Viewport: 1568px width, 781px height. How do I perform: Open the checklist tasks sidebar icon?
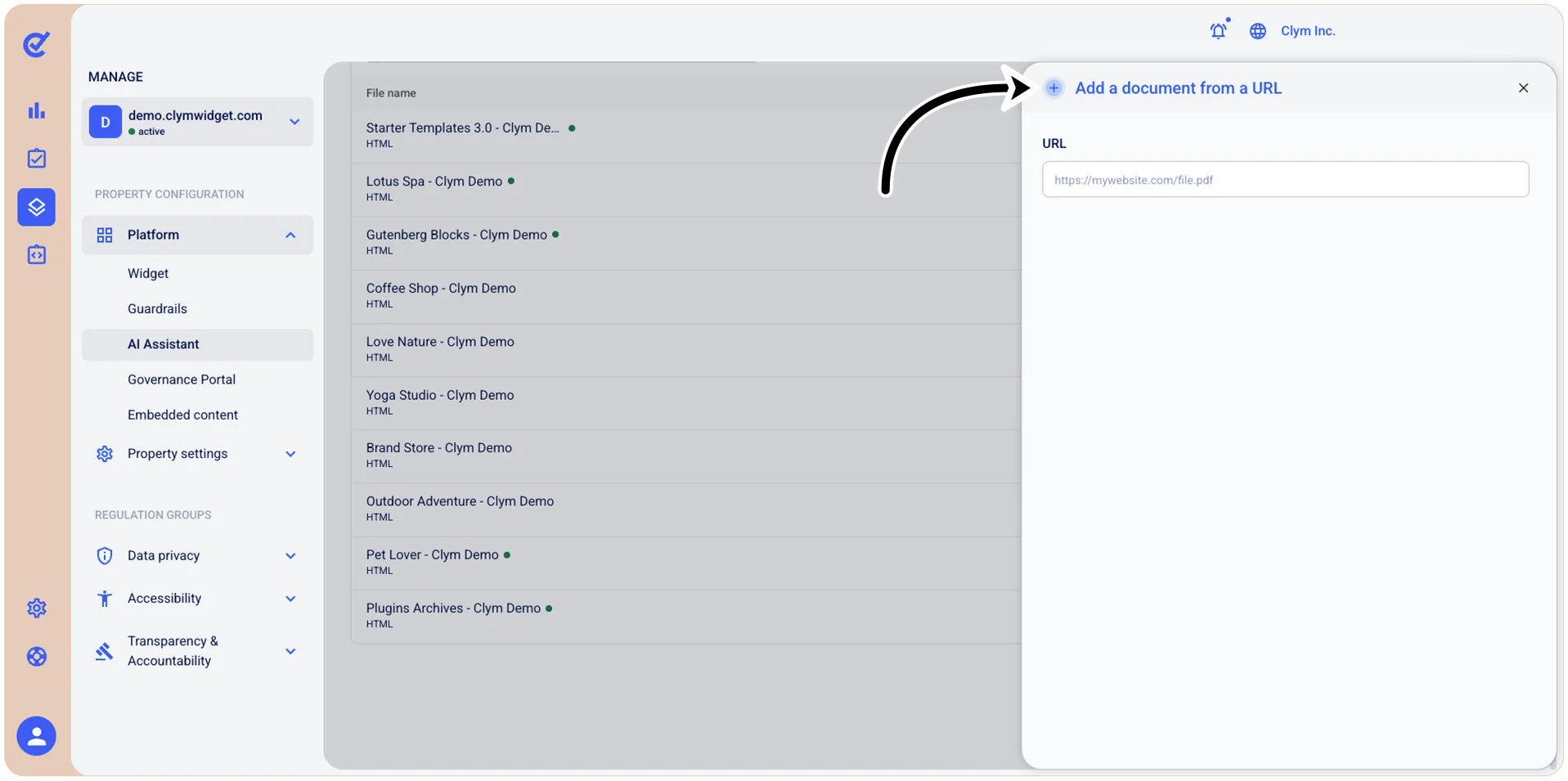(x=37, y=159)
